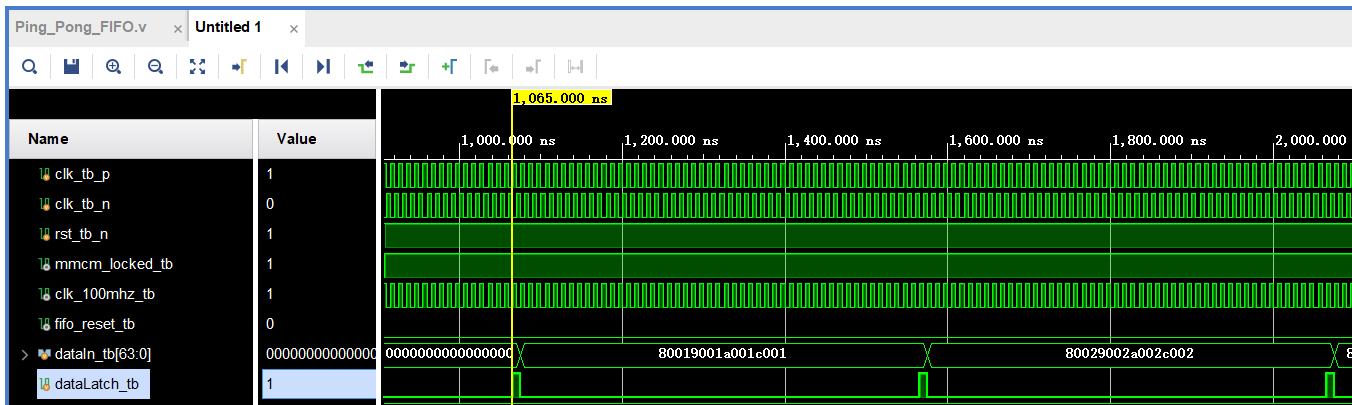Click the bus value 80029002a002c002
The width and height of the screenshot is (1352, 405).
pos(1128,354)
